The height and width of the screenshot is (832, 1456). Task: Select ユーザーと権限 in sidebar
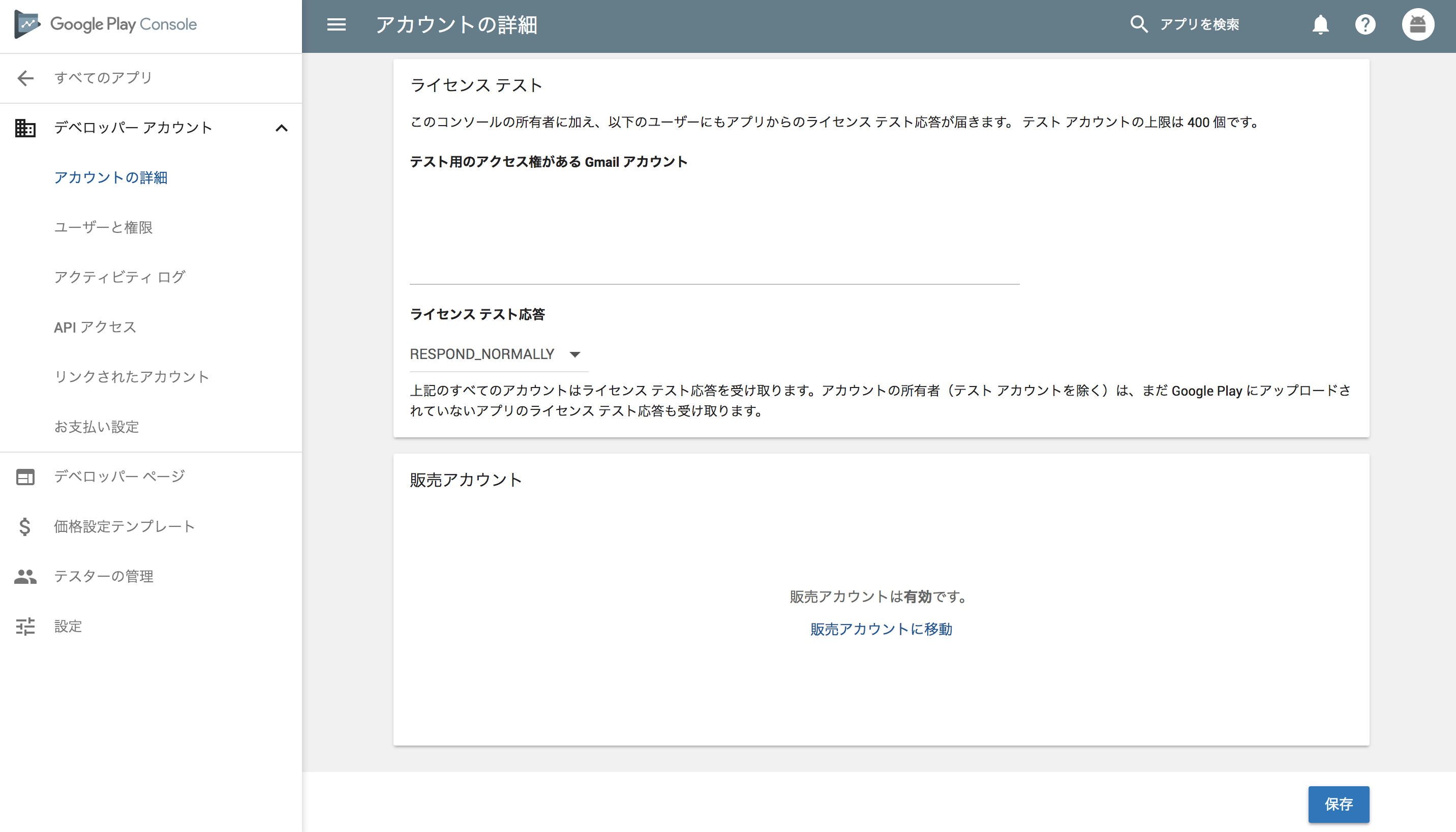(103, 227)
